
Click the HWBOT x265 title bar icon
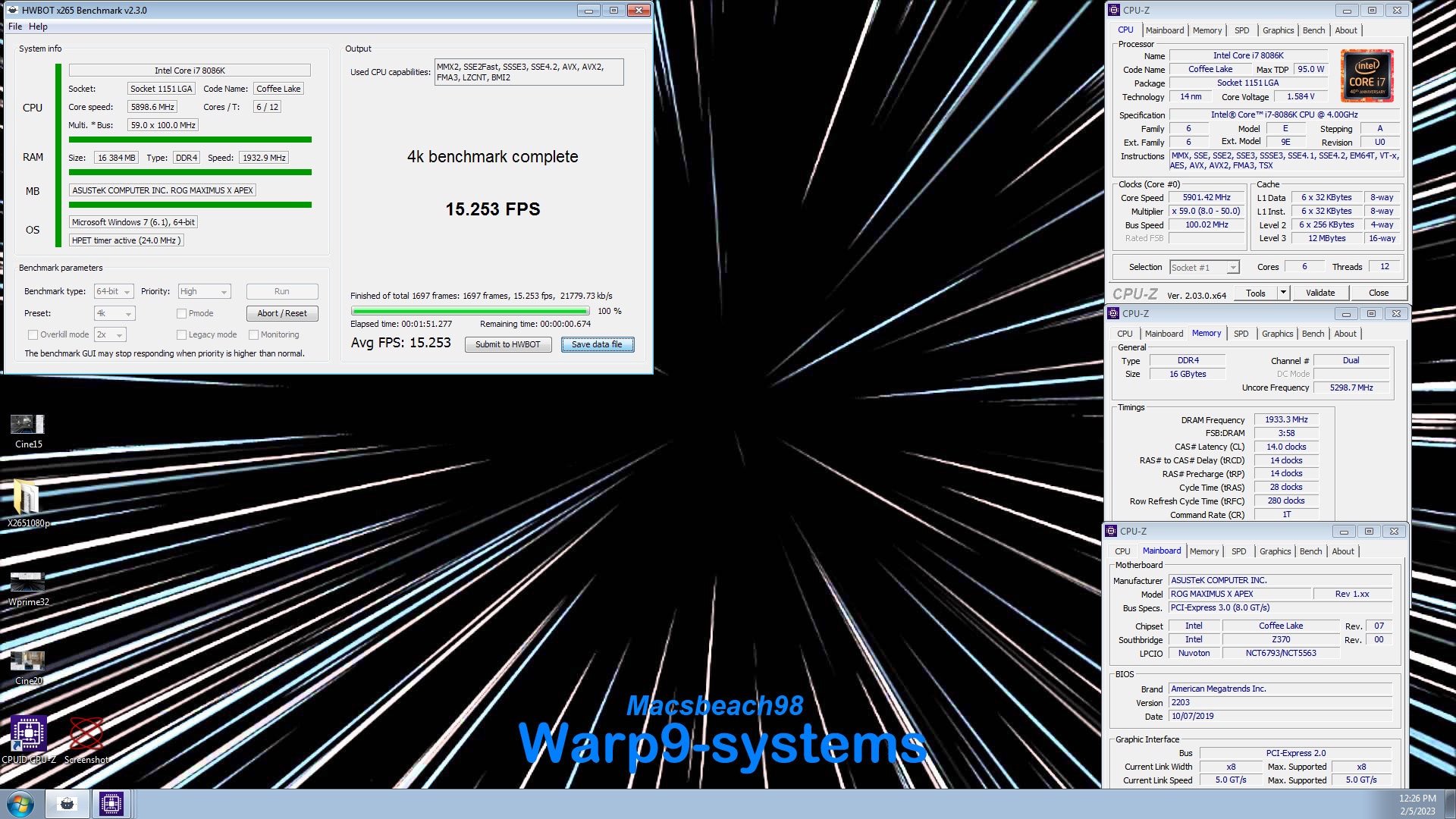(13, 10)
